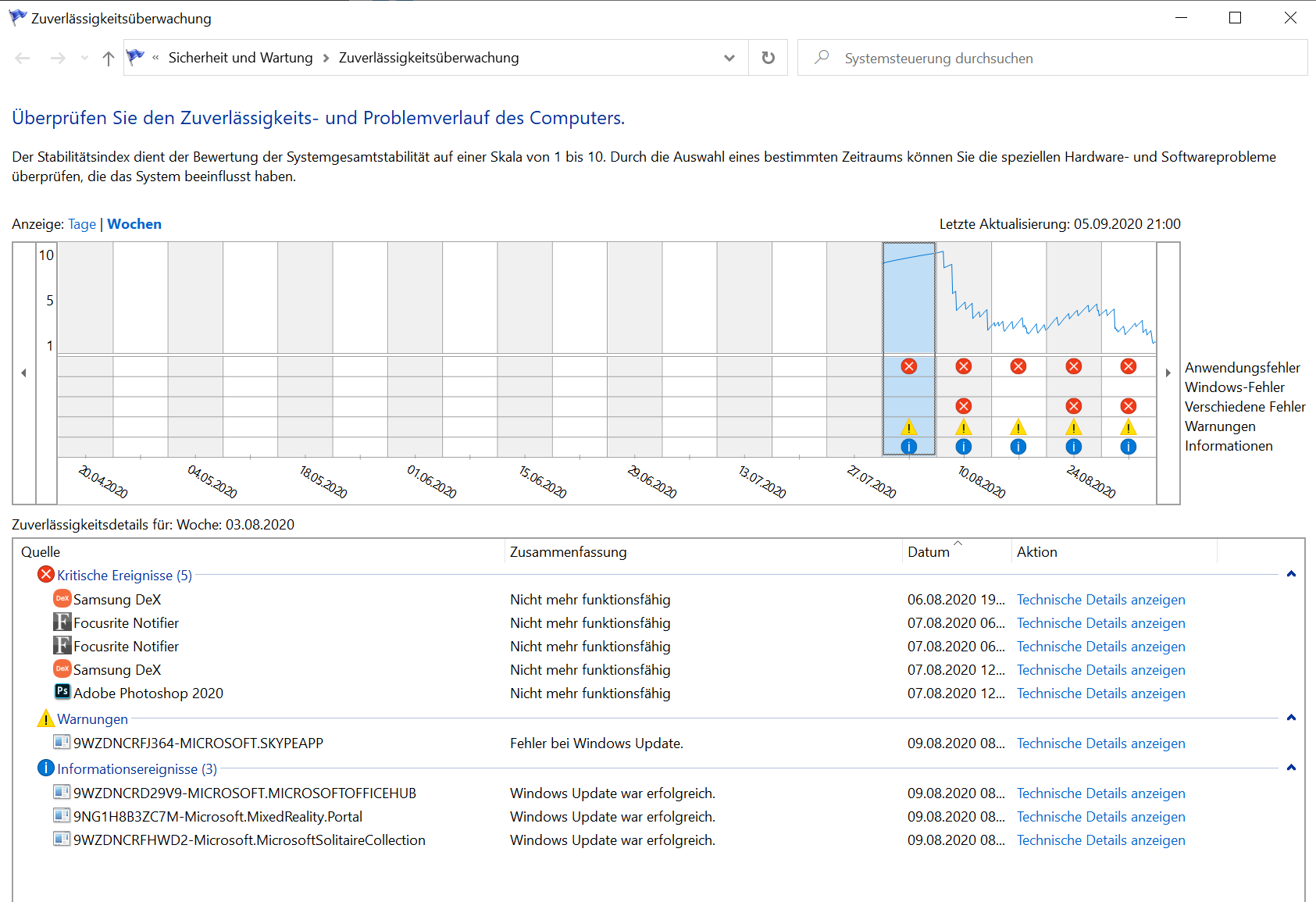Click the Informationen icon for week 24.08.2020
1316x902 pixels.
pyautogui.click(x=1074, y=447)
